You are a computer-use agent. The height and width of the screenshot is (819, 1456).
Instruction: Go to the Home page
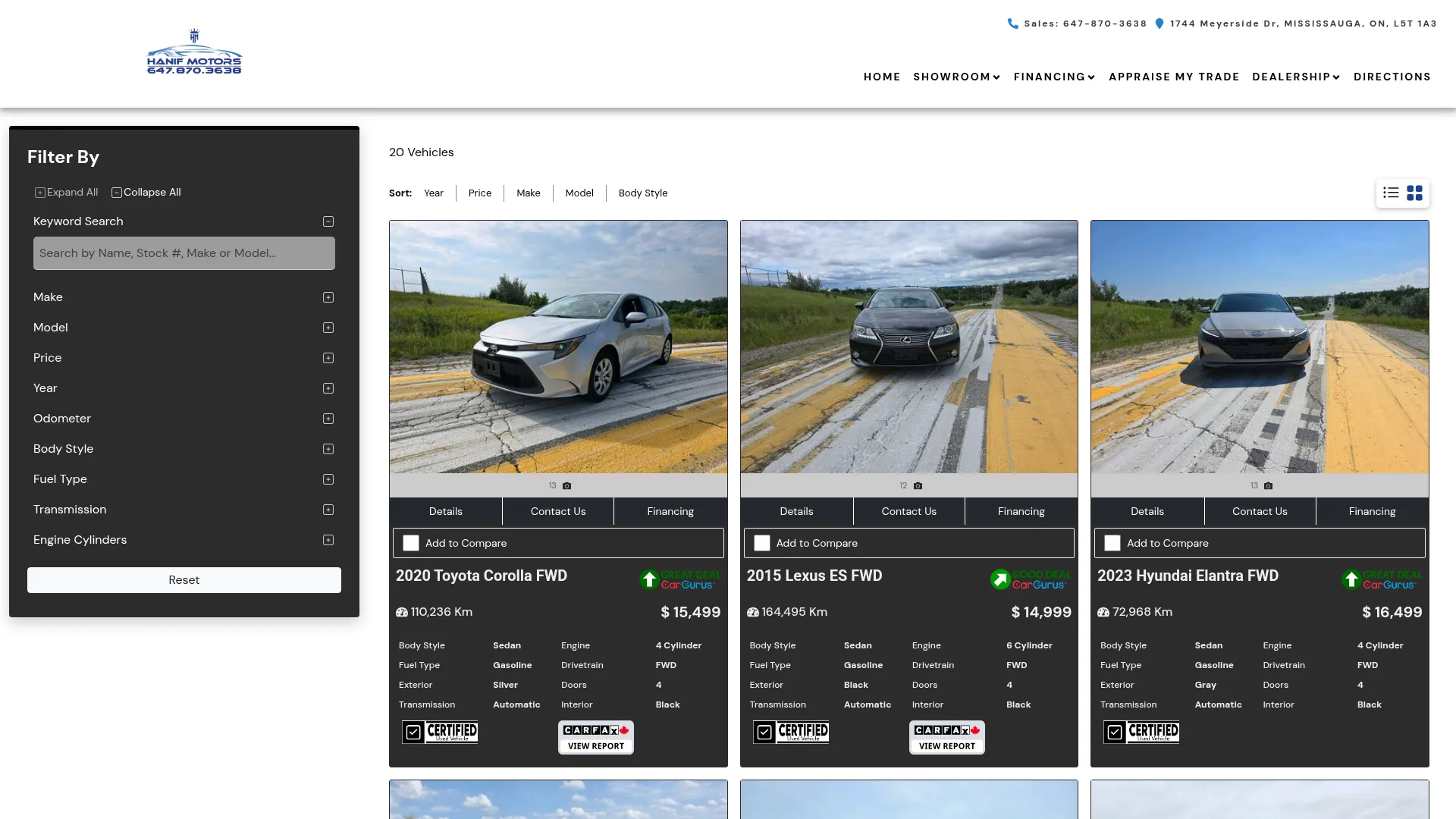coord(882,77)
